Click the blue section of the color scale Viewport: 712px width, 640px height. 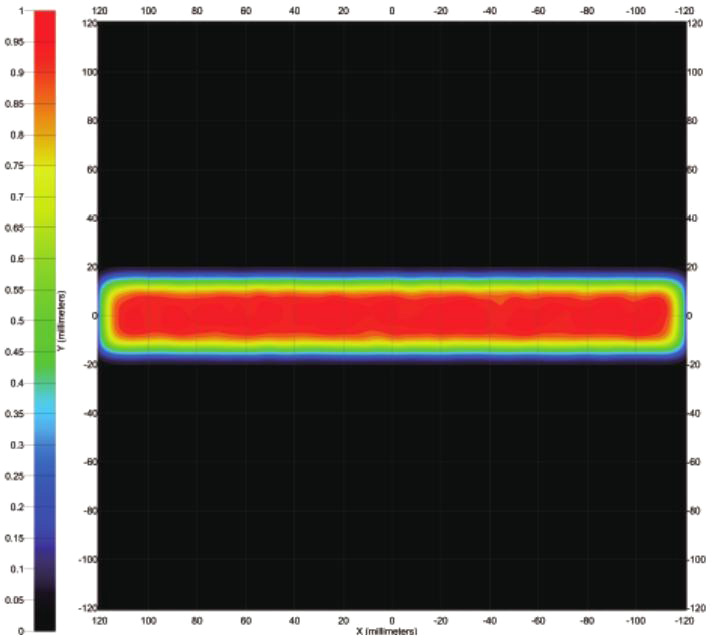click(43, 480)
